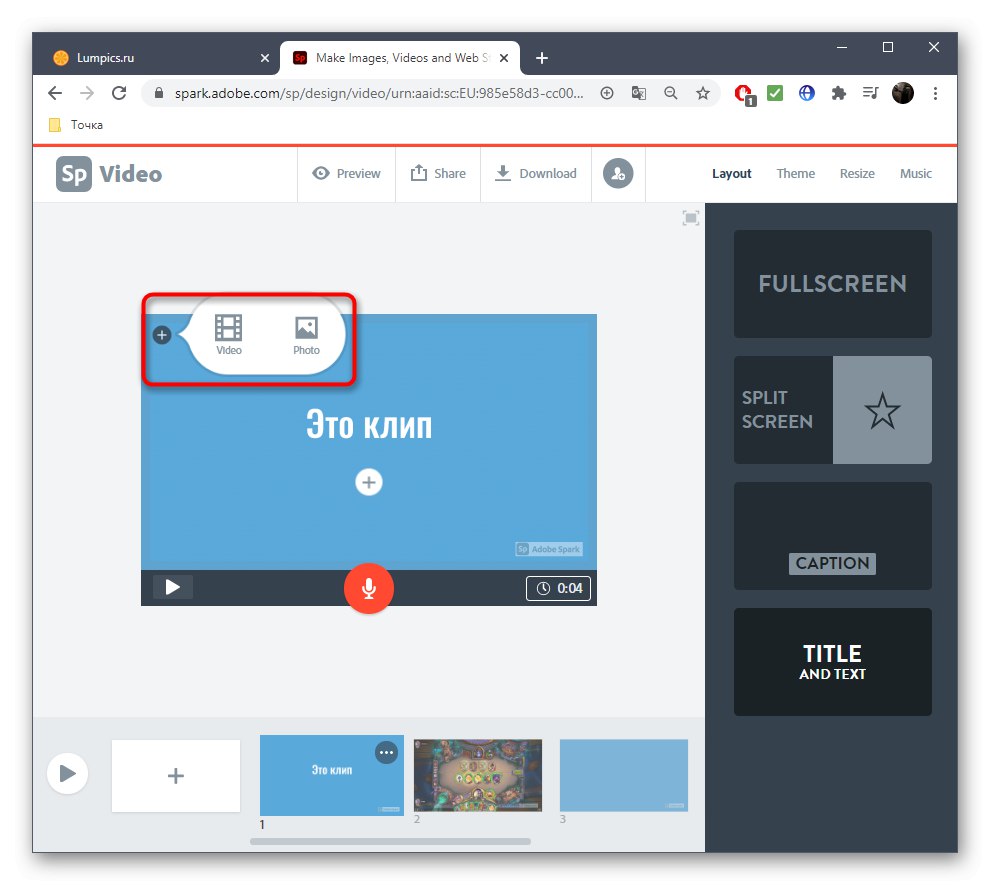
Task: Open the browser extensions puzzle menu
Action: point(838,93)
